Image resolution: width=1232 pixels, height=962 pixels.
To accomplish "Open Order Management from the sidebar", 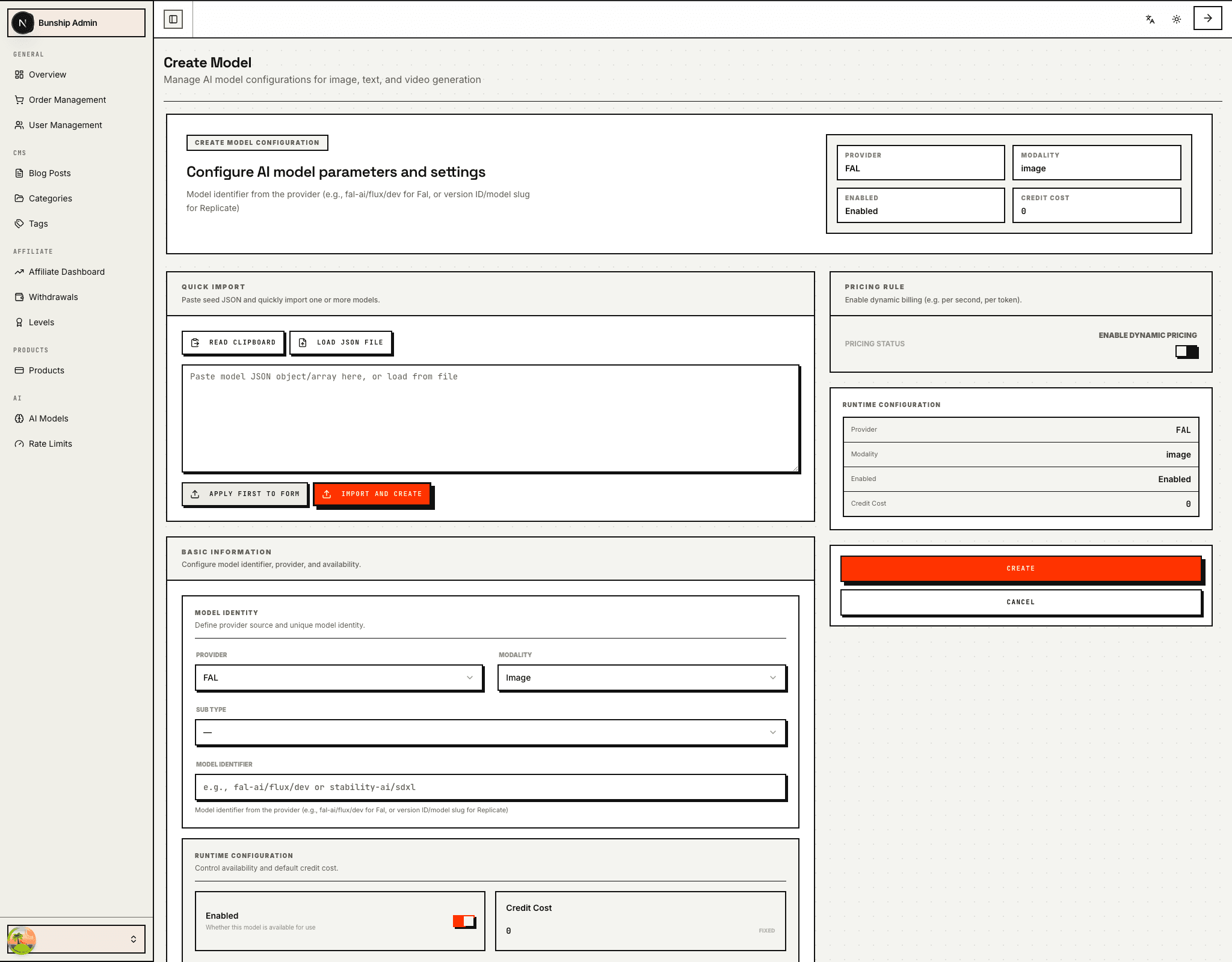I will tap(67, 100).
